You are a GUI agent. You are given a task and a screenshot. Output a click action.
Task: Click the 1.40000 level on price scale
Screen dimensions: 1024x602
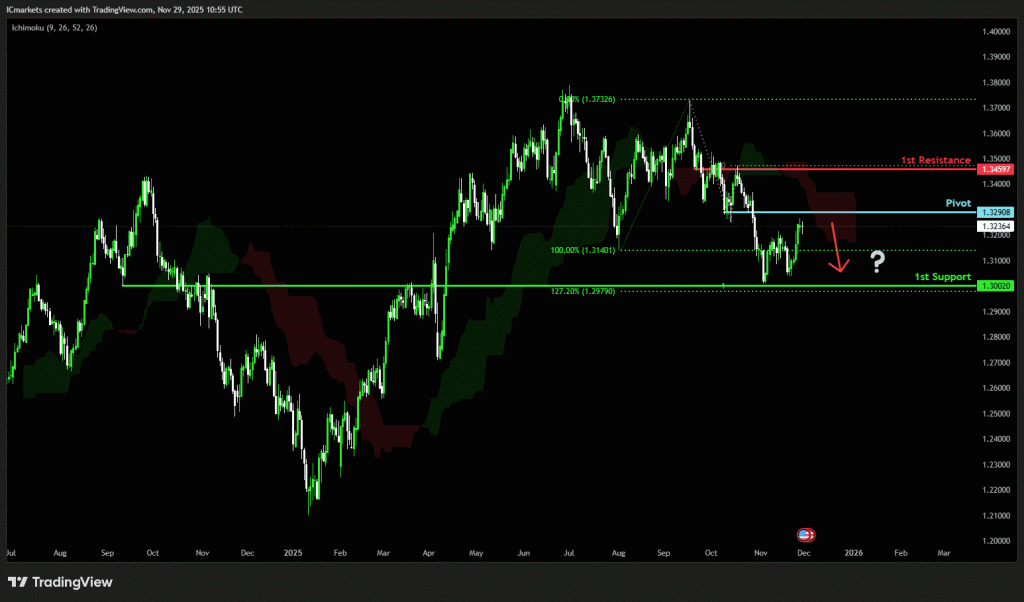point(995,32)
